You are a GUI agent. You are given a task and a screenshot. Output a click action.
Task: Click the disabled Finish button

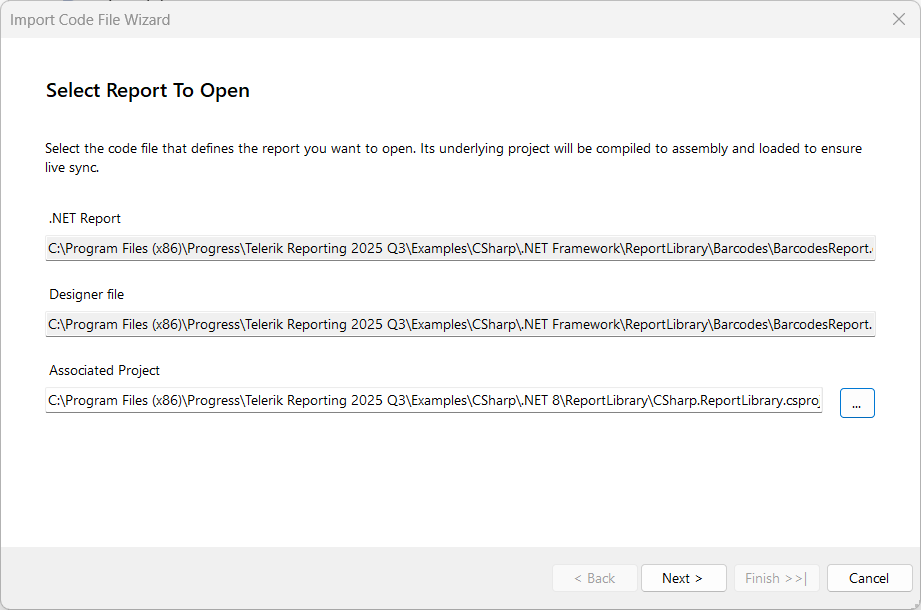coord(776,578)
